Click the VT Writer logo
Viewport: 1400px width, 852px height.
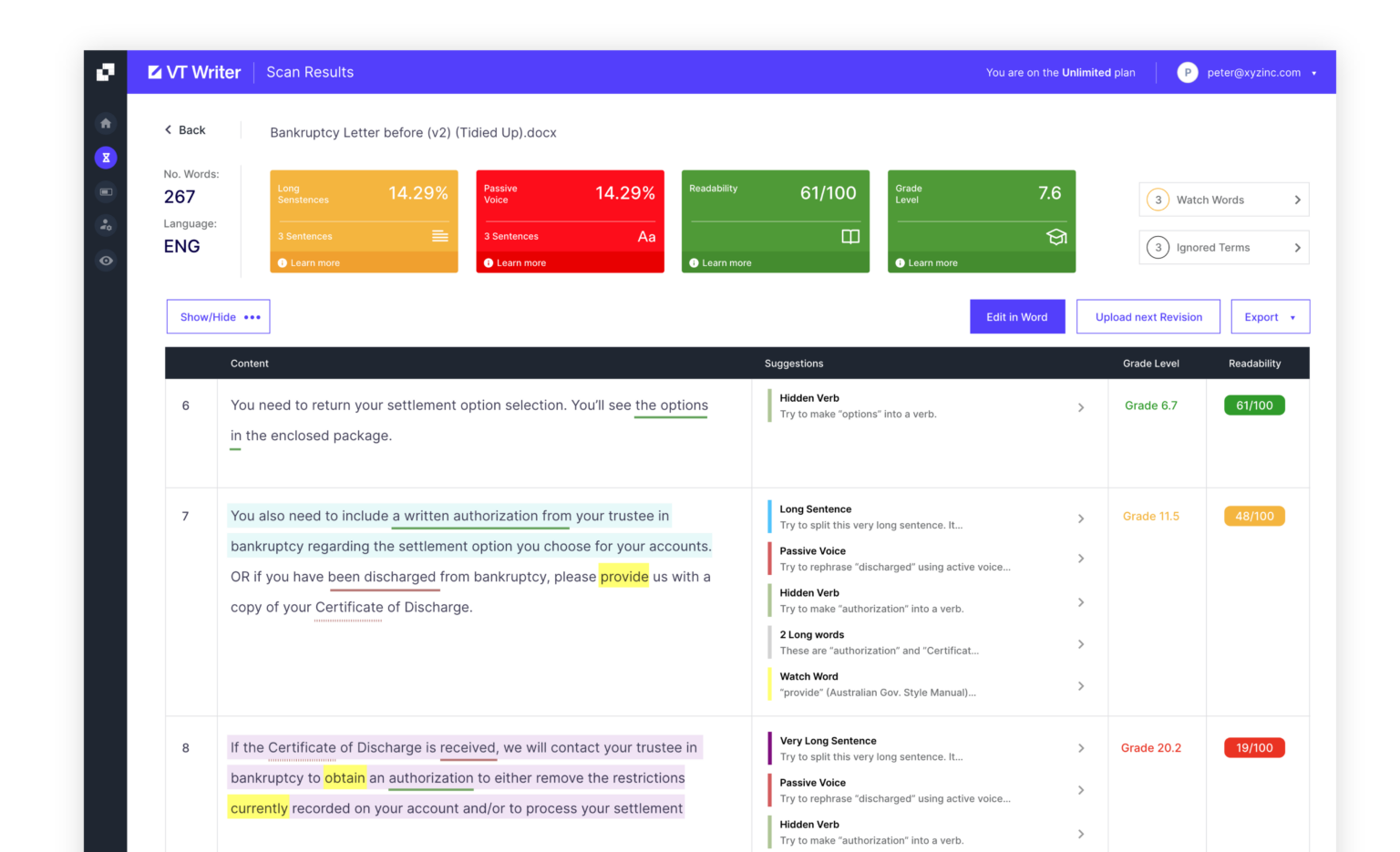[x=194, y=72]
